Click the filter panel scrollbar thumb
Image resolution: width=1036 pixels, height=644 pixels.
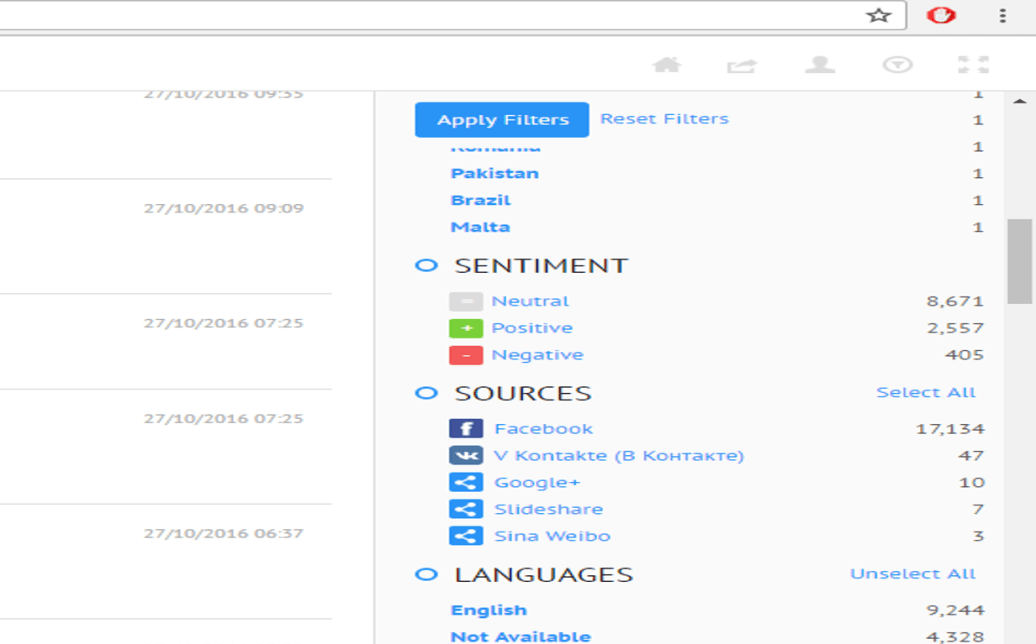[x=1019, y=260]
